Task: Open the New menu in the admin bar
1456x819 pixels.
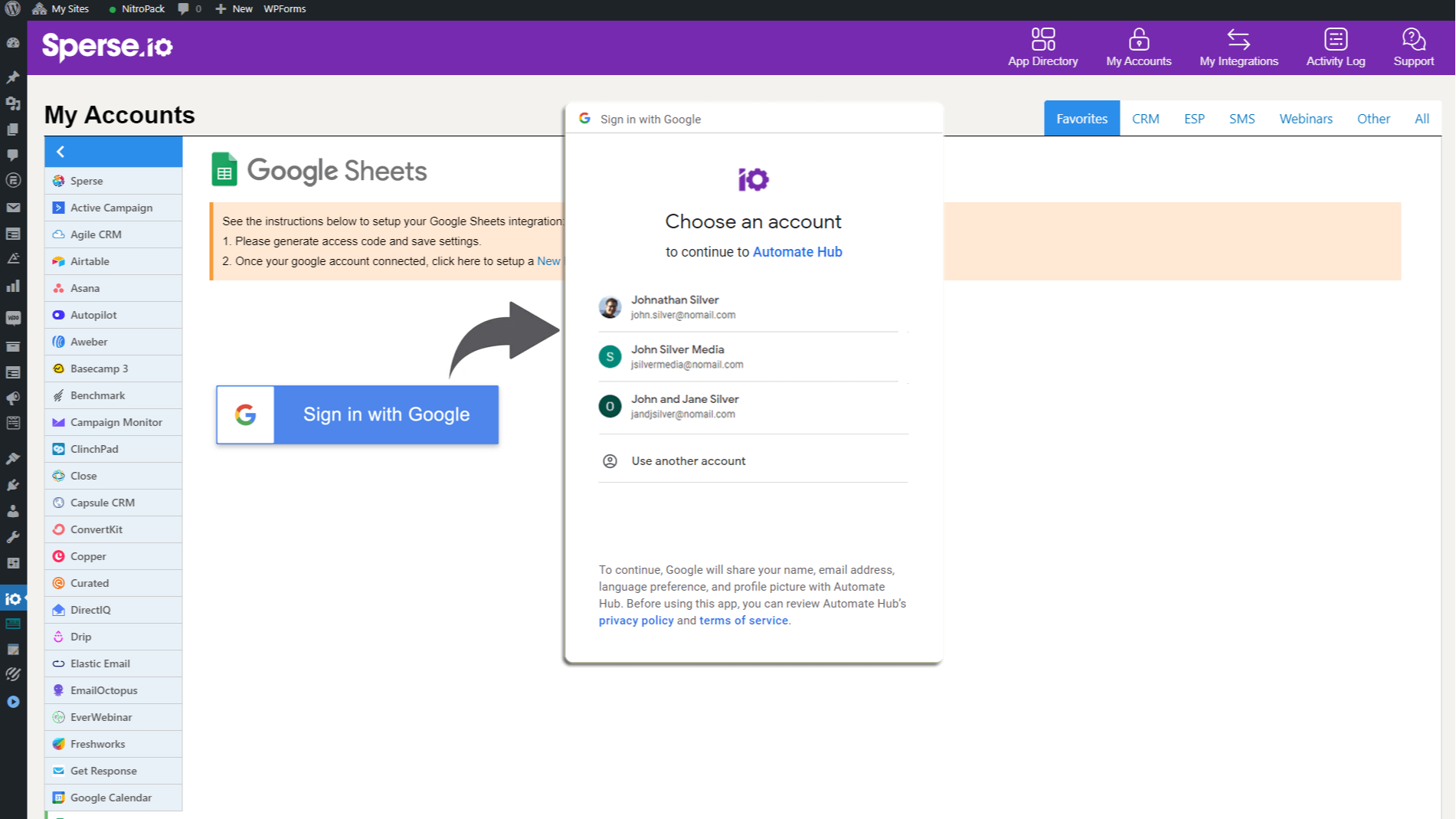Action: (234, 9)
